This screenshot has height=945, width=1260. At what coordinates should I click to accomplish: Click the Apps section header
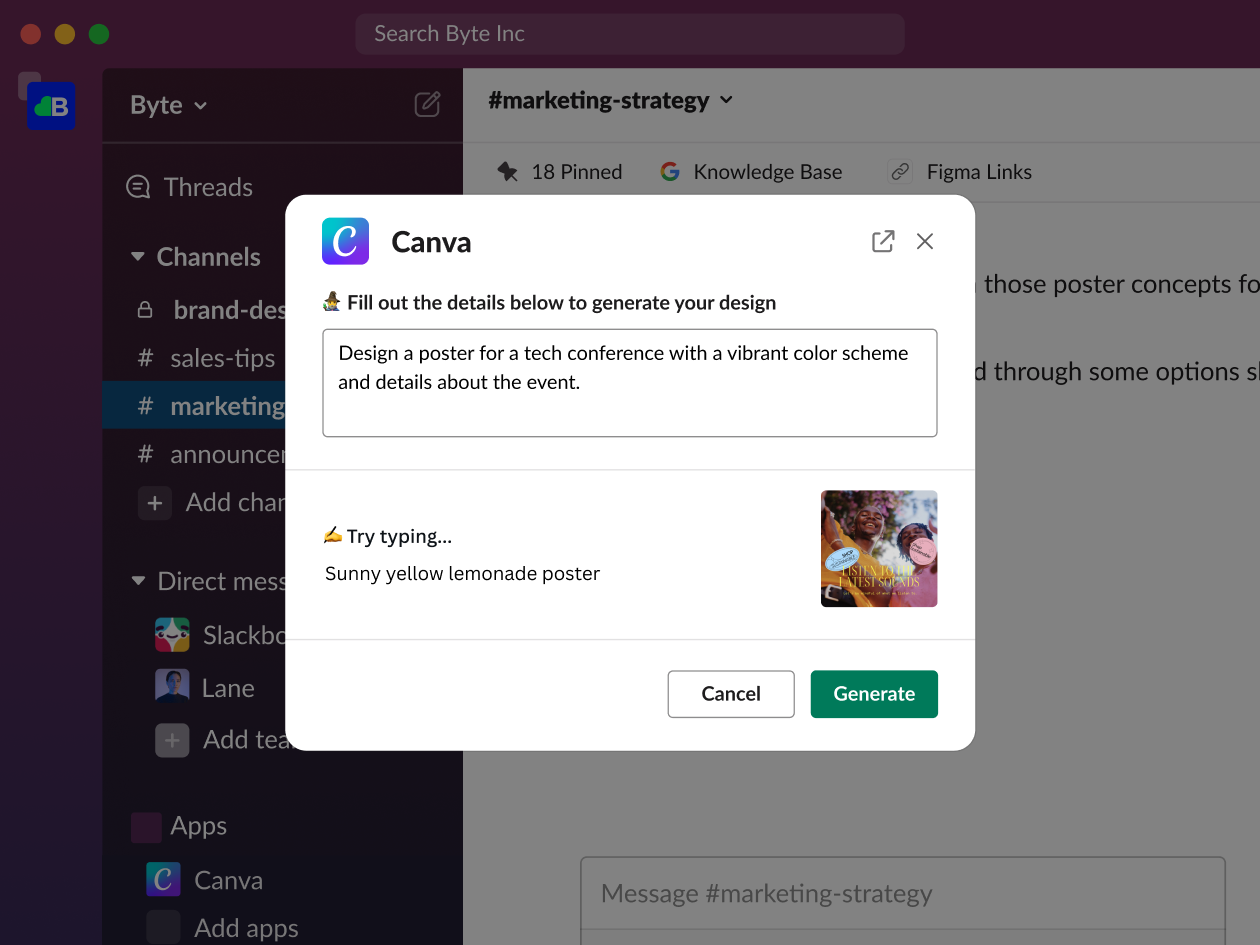point(198,826)
